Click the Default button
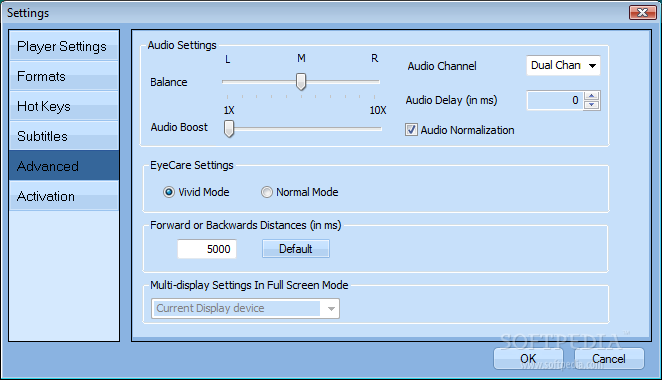Image resolution: width=662 pixels, height=380 pixels. tap(296, 249)
